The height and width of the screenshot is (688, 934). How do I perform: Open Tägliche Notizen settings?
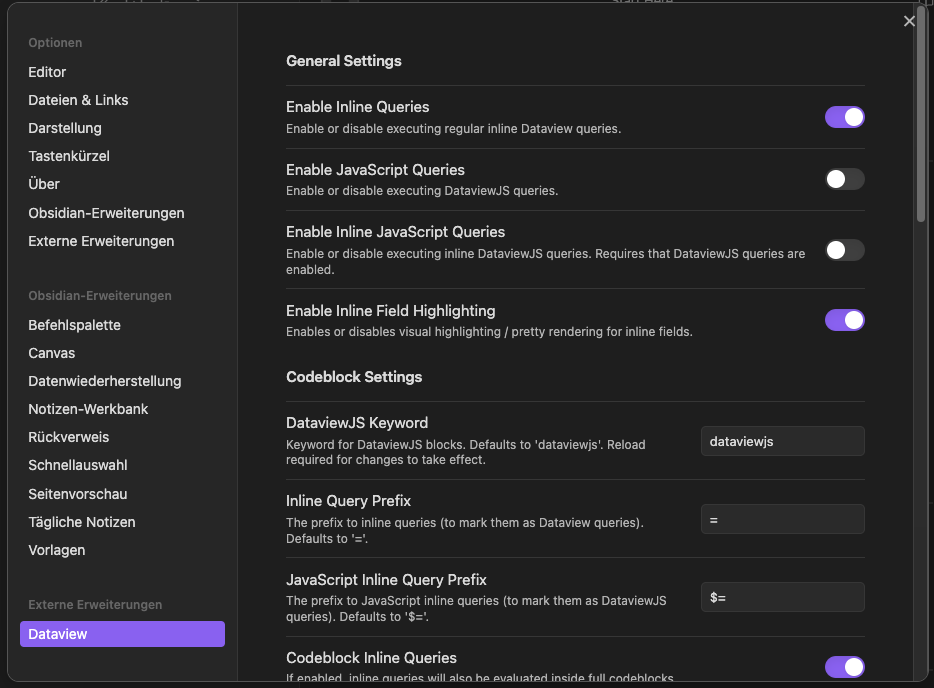82,522
